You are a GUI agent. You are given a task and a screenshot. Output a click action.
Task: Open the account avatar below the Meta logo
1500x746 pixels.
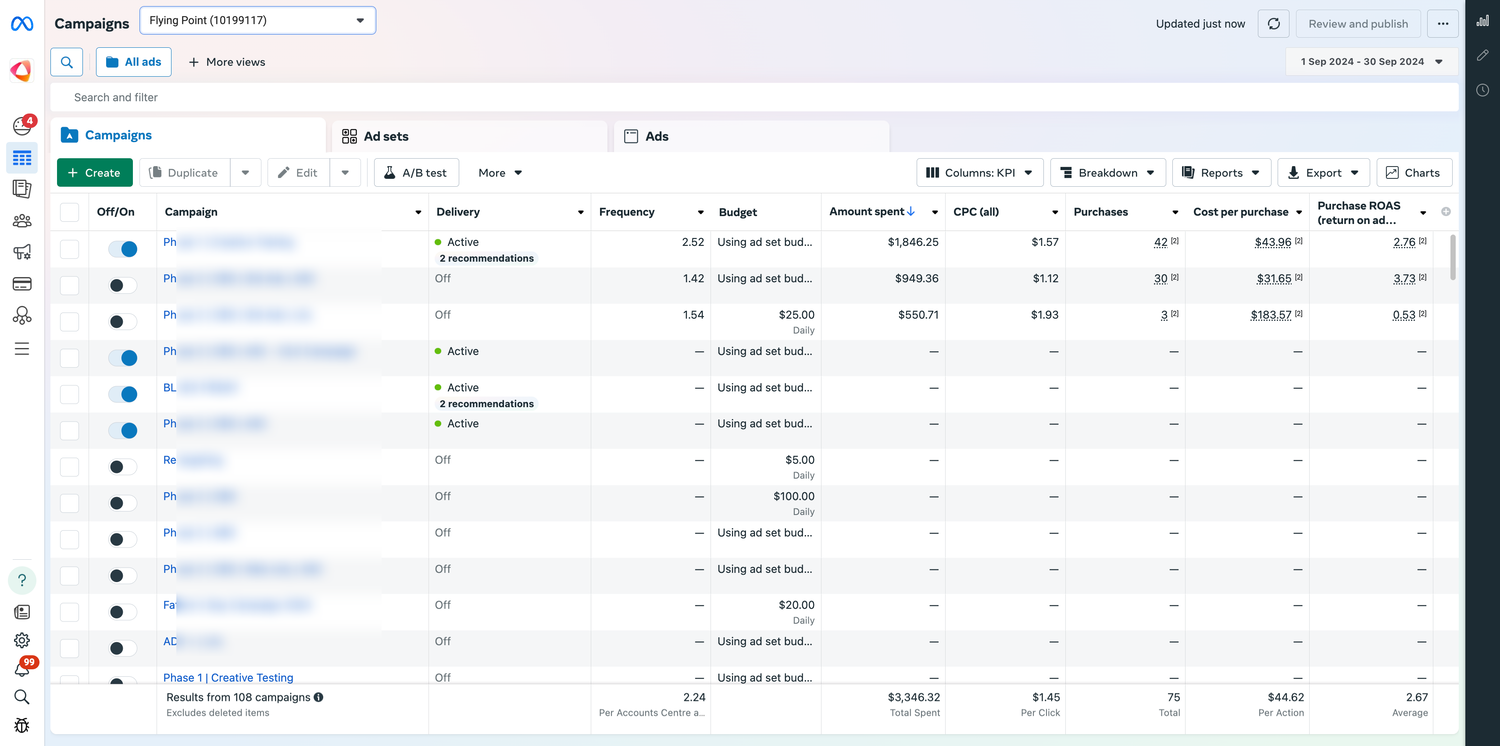pos(21,70)
